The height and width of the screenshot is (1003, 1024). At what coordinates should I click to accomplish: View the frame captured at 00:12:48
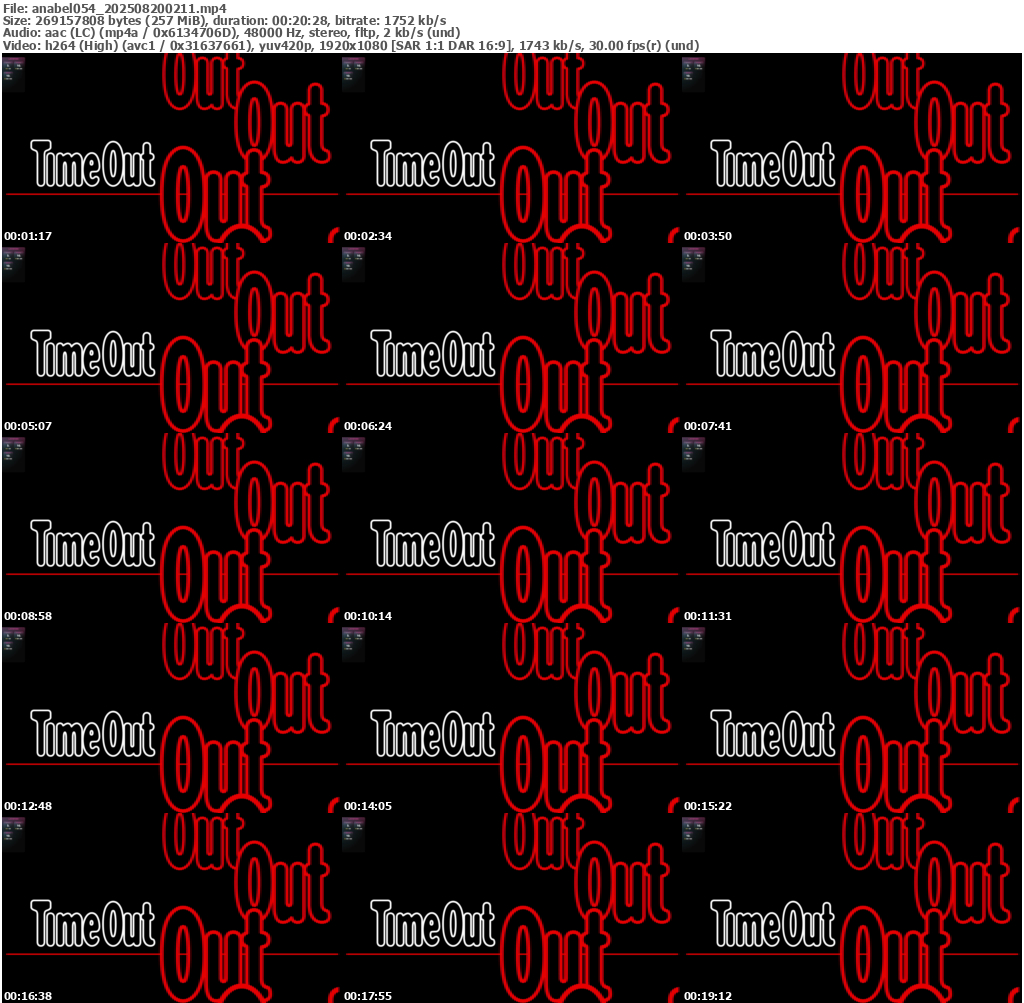point(171,718)
